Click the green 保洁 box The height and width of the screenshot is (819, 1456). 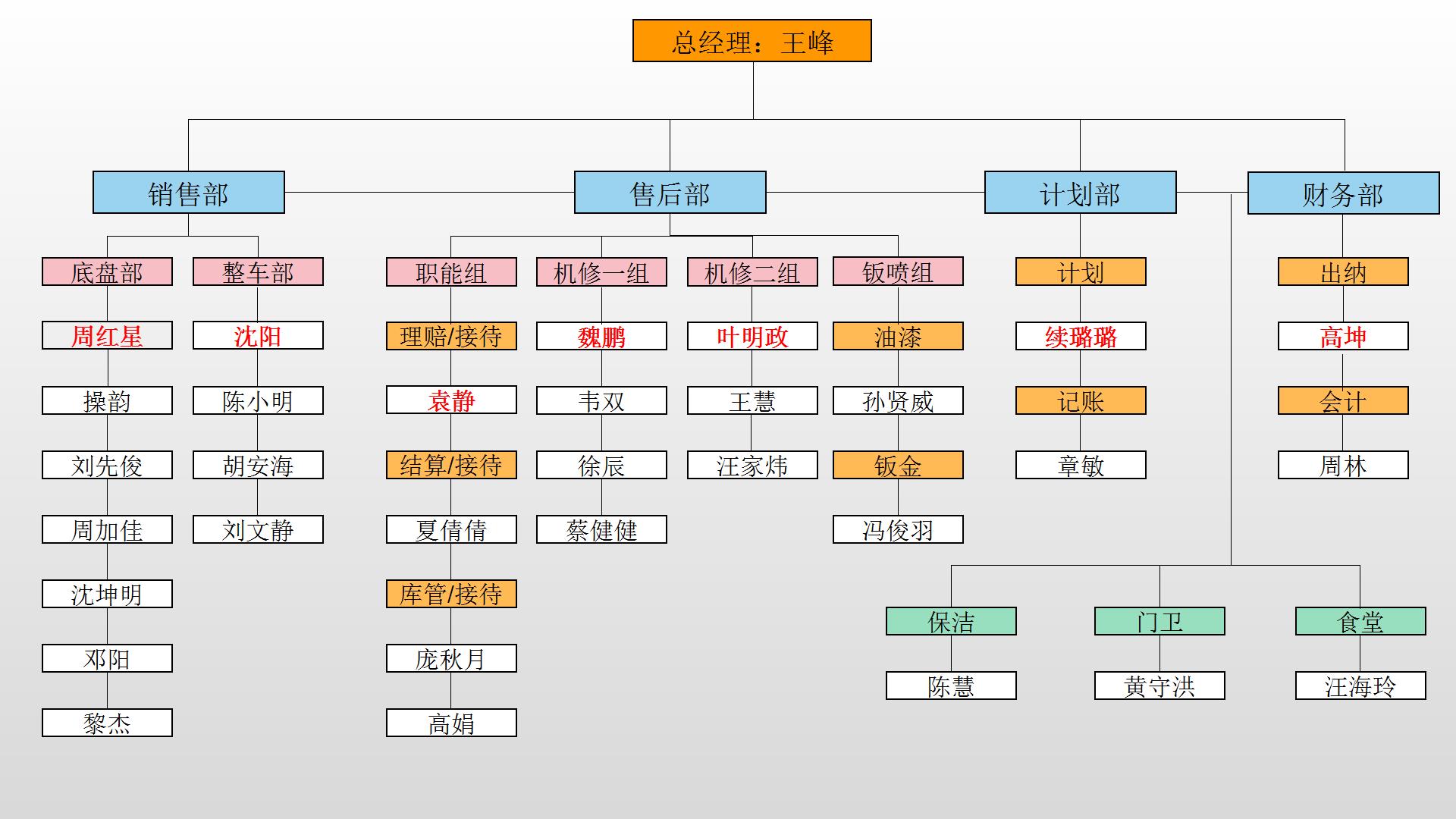951,621
